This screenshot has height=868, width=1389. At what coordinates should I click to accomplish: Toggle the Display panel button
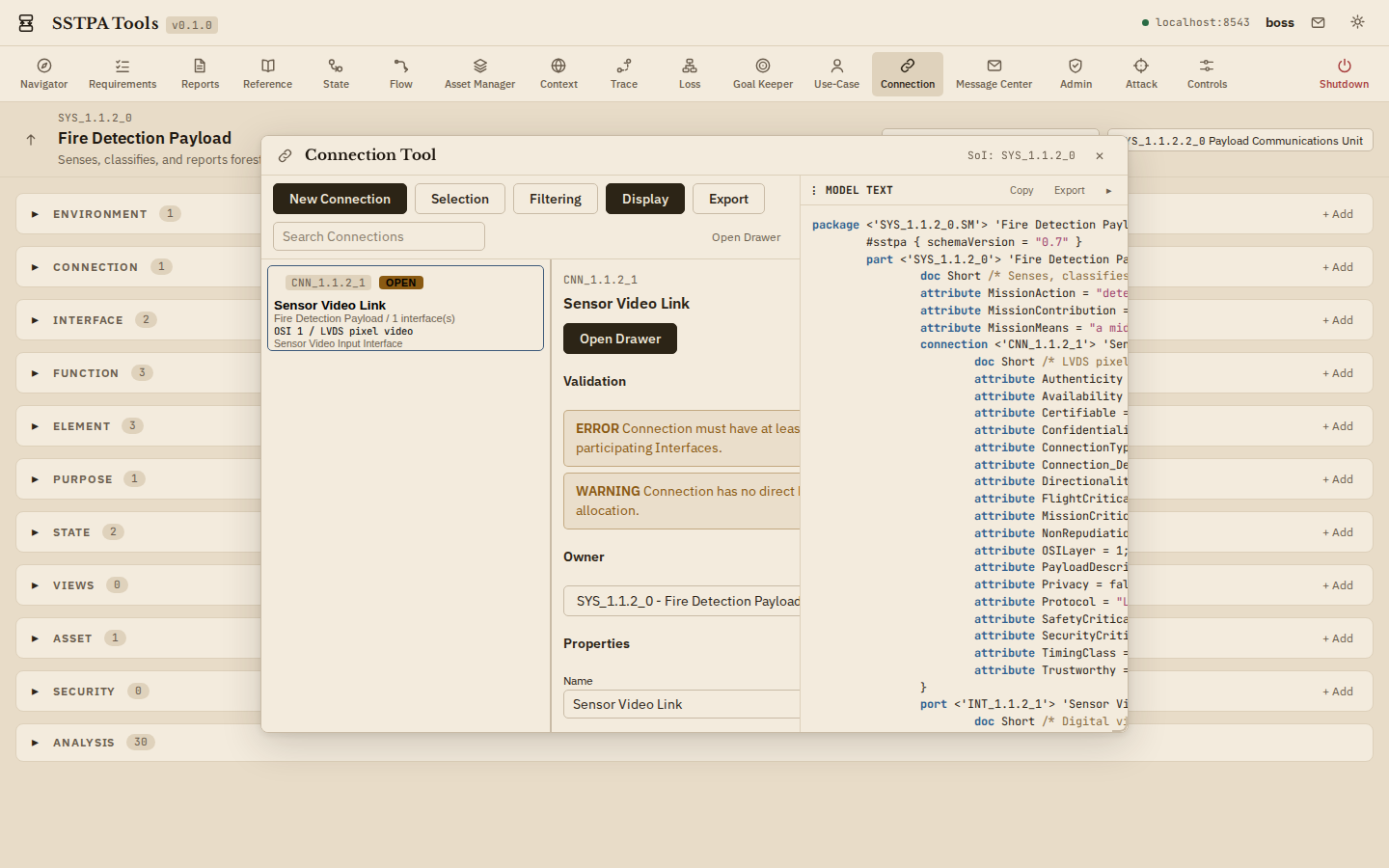[x=645, y=199]
